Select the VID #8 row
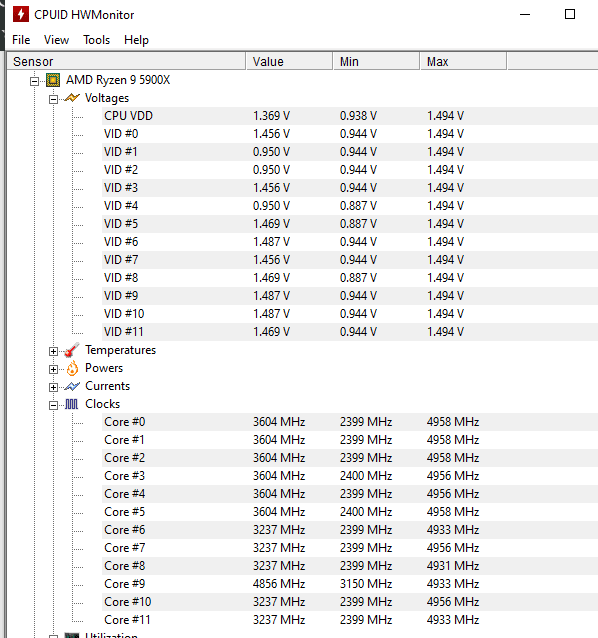 (350, 278)
